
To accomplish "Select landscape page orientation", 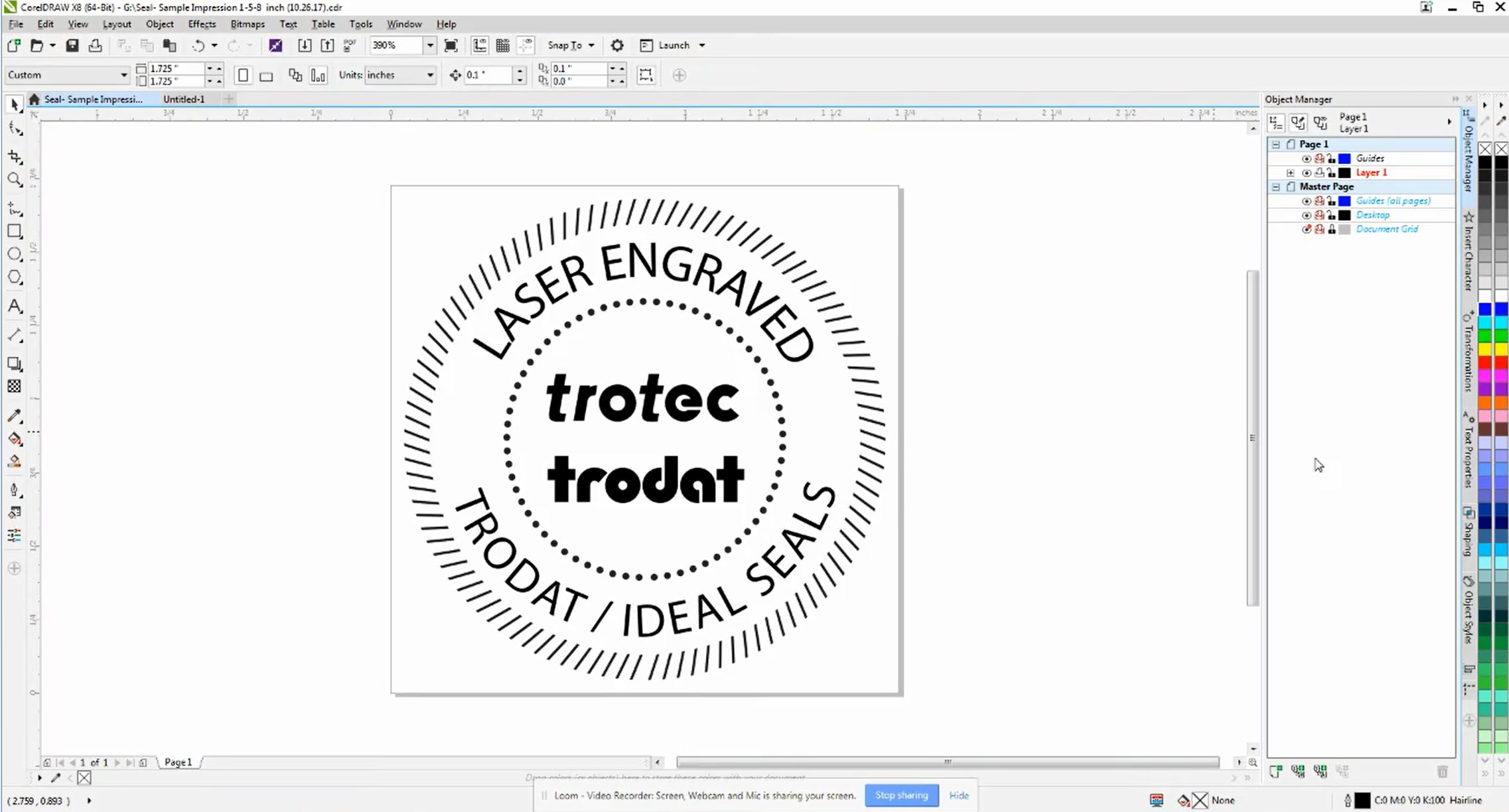I will pos(266,76).
